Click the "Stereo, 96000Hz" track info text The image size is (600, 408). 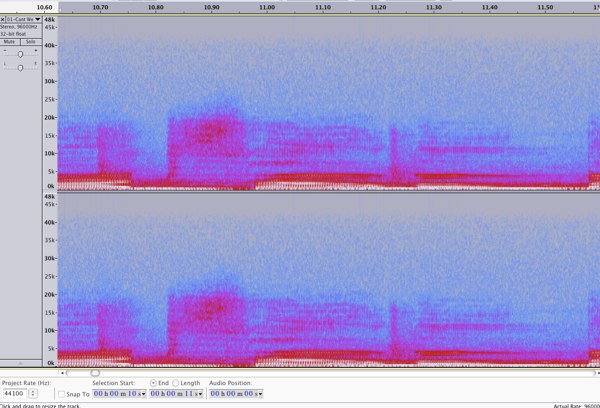point(19,27)
